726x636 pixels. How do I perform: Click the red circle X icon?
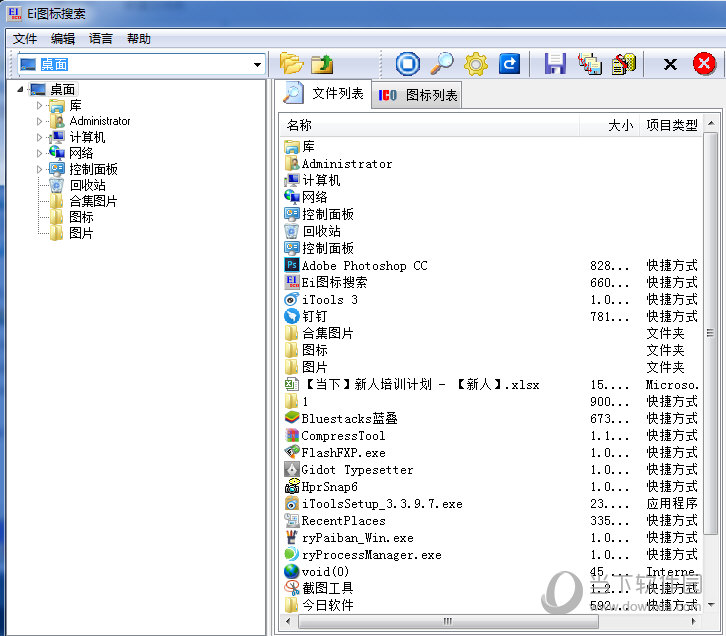pos(704,63)
